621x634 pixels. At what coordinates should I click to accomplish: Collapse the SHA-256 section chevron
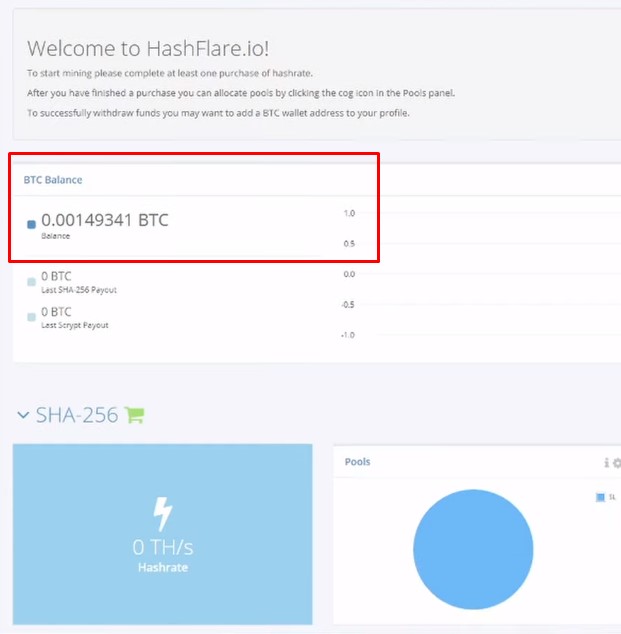(23, 415)
